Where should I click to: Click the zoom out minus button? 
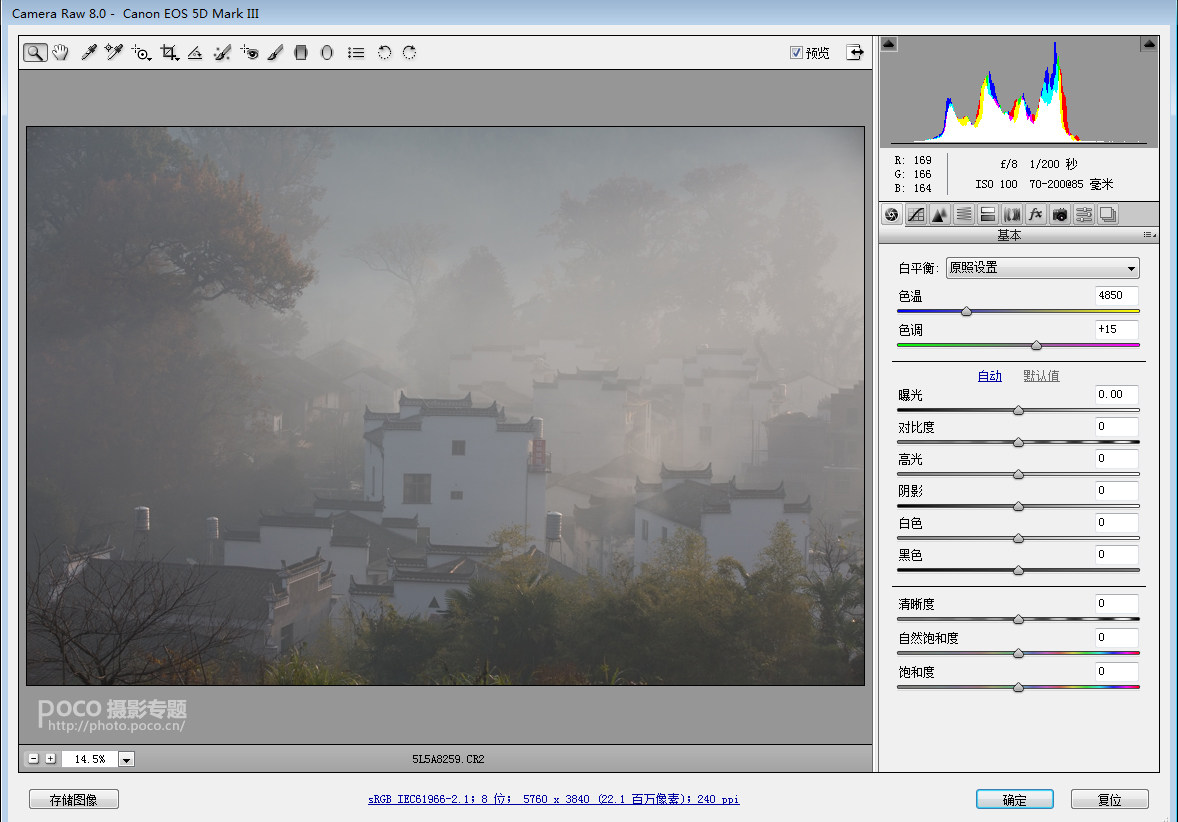(x=34, y=759)
